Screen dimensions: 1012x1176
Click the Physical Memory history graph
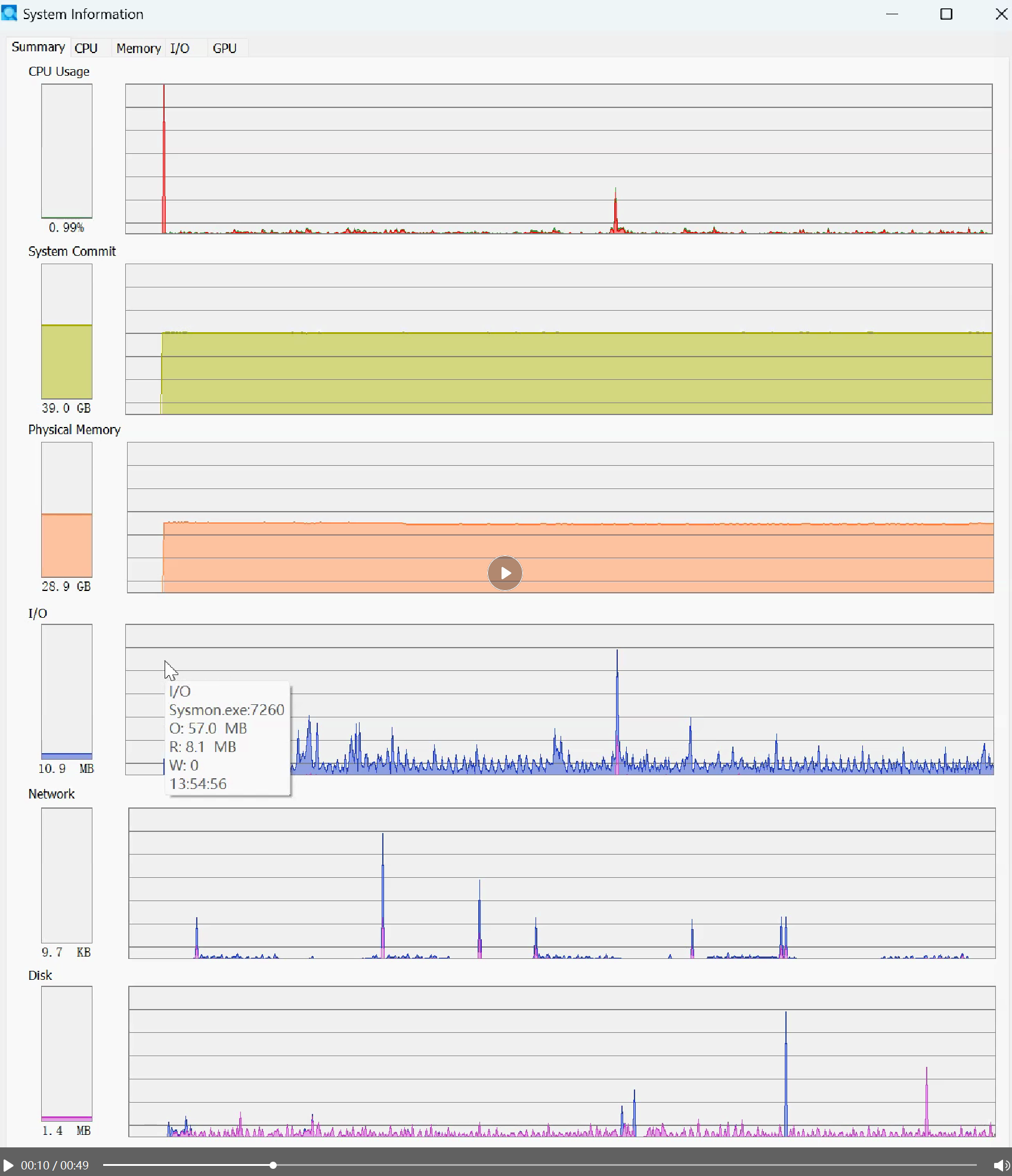561,518
